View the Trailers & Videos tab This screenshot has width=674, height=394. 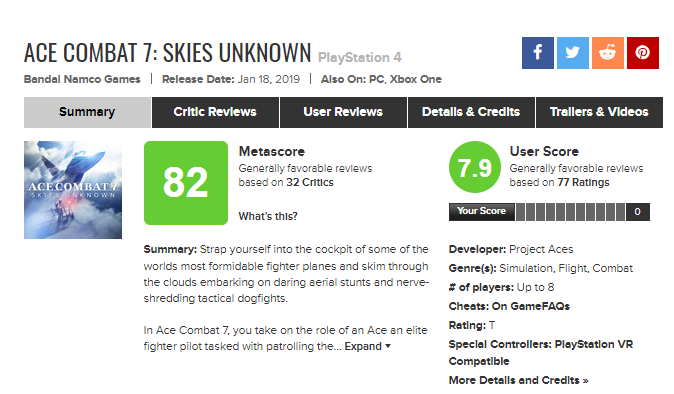coord(599,112)
